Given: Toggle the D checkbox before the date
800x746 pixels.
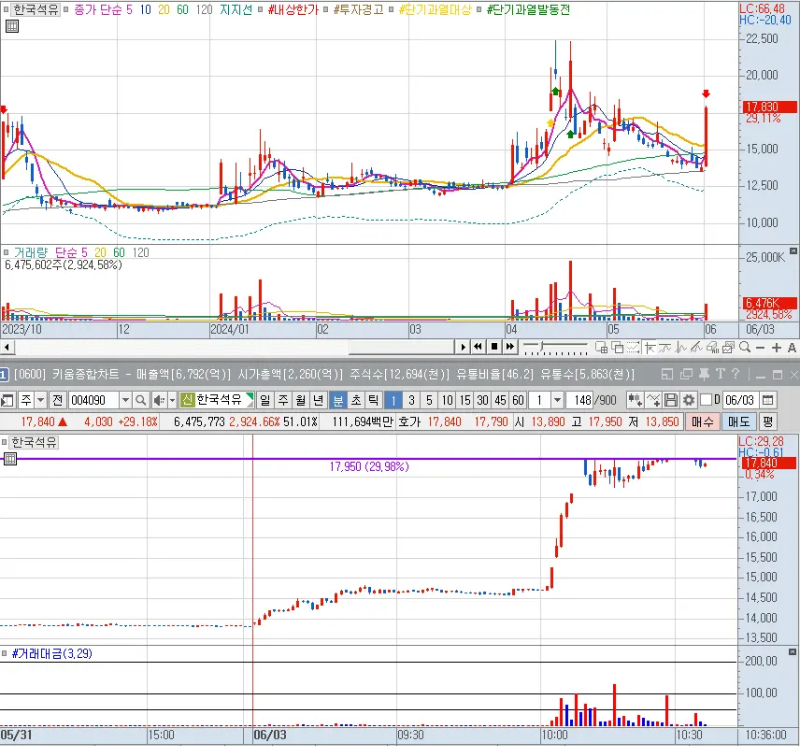Looking at the screenshot, I should 706,400.
